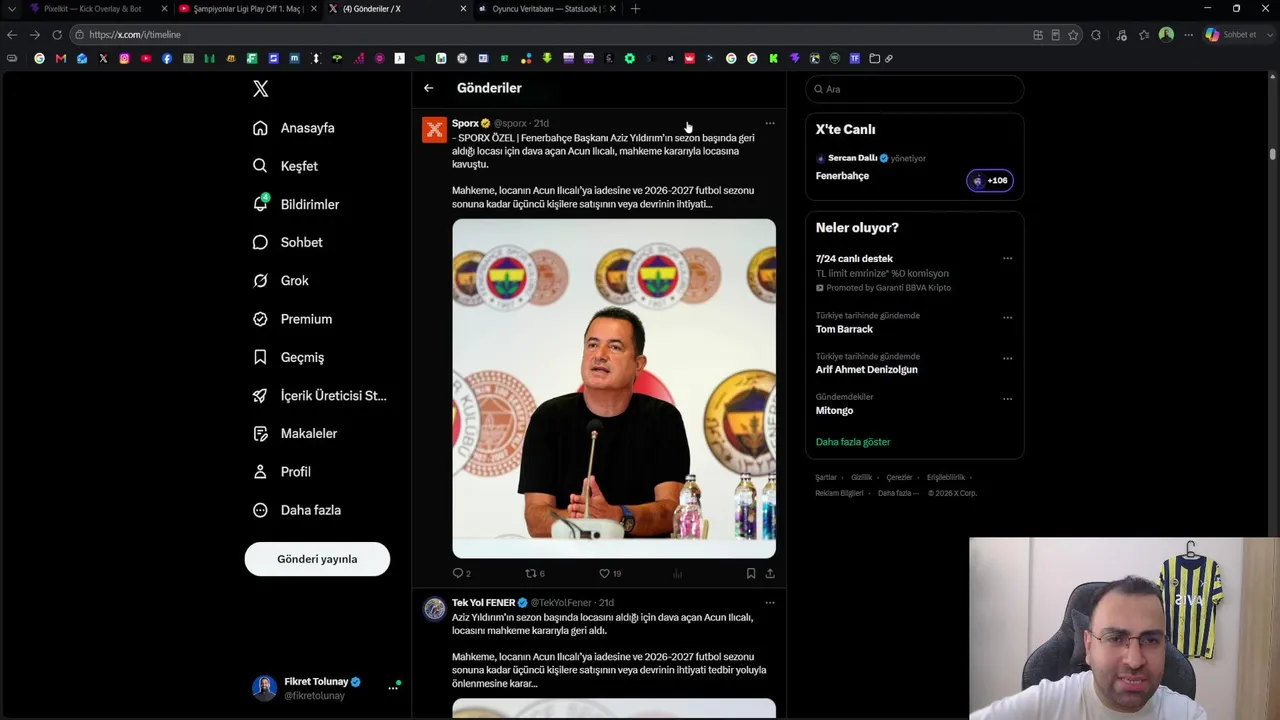Go back using the Gönderiler arrow

click(428, 88)
